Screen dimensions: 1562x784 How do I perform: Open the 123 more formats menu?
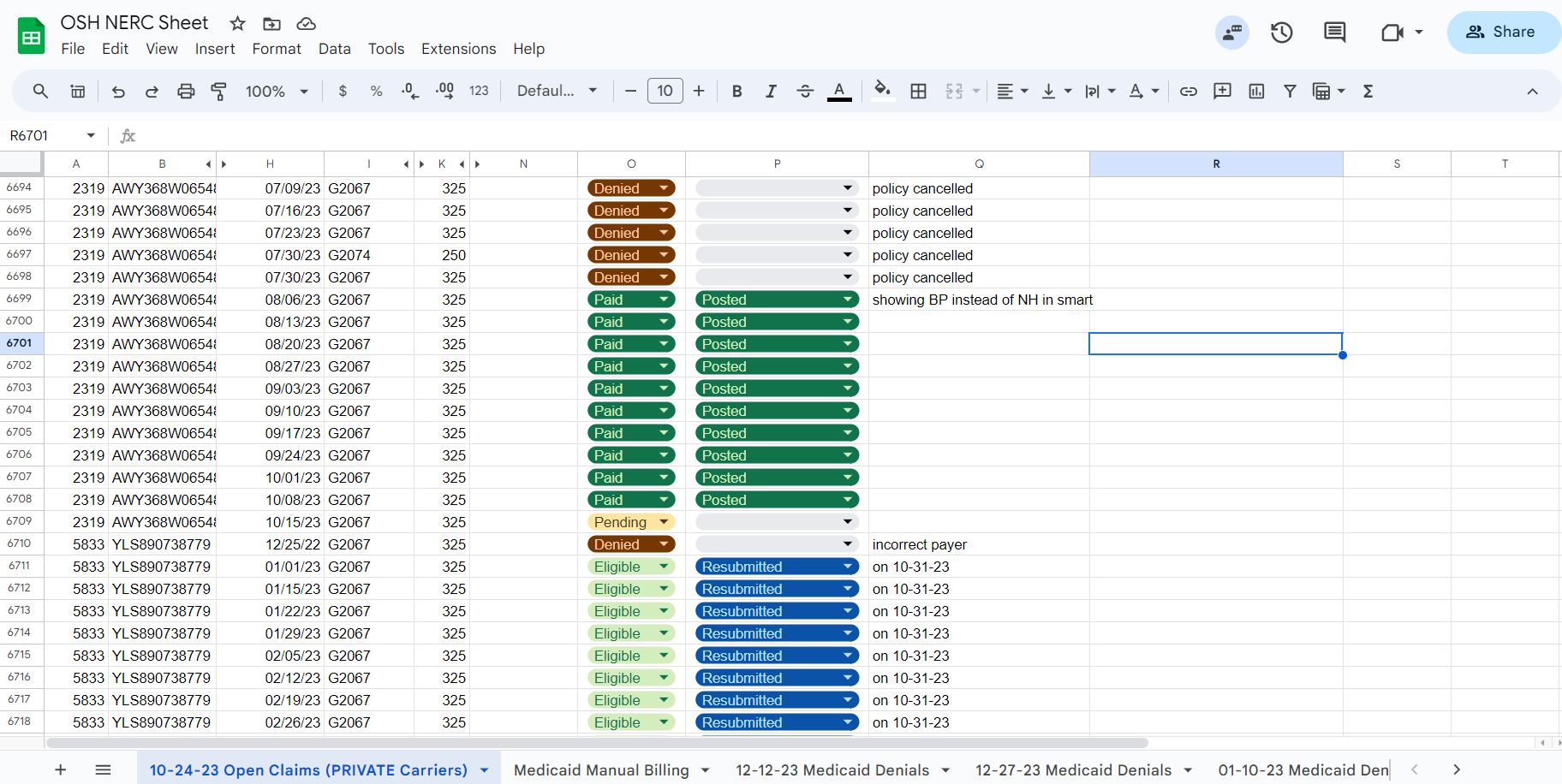tap(479, 91)
